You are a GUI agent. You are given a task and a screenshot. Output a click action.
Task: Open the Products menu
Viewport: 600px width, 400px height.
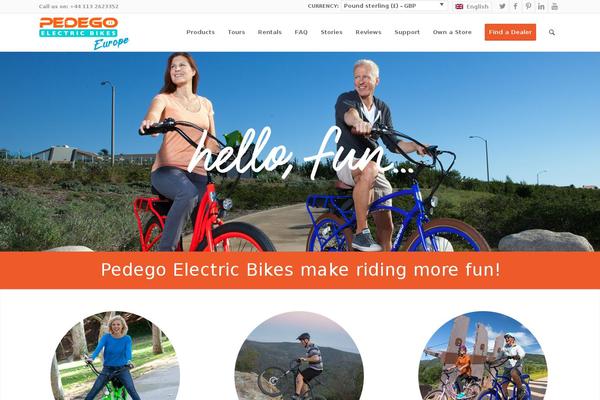(201, 32)
